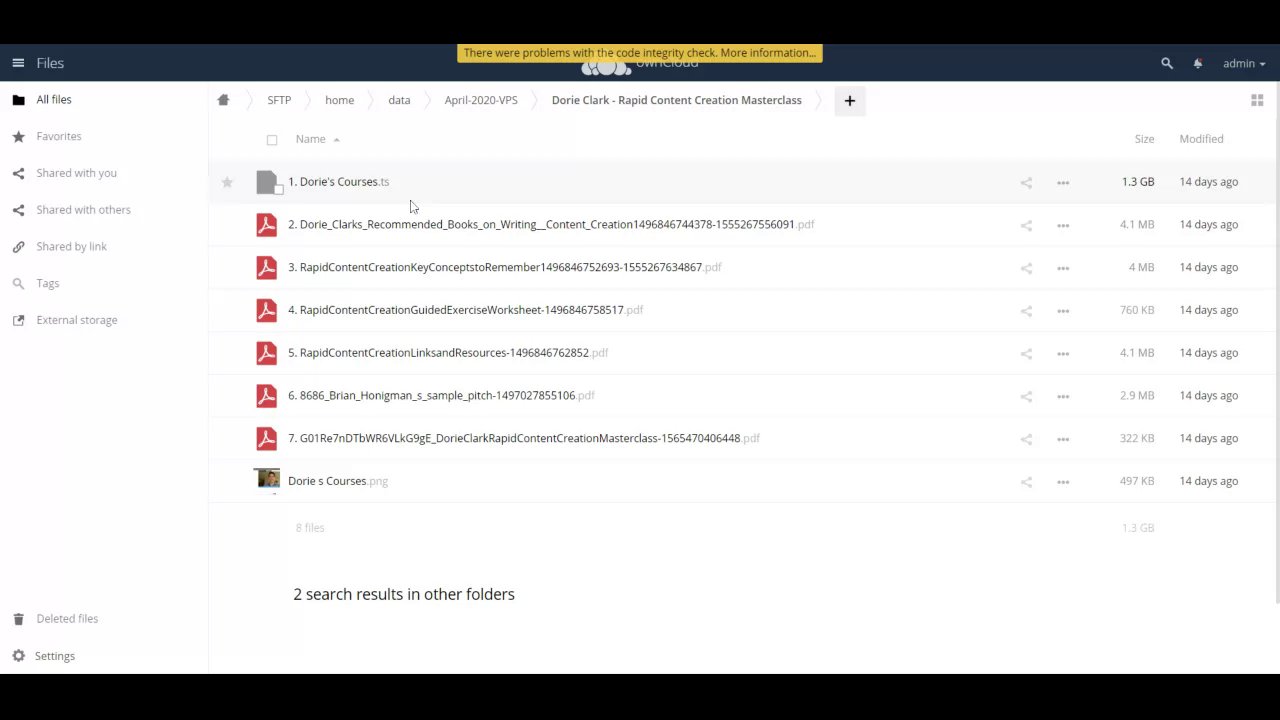
Task: Click the plus new file button
Action: 850,100
